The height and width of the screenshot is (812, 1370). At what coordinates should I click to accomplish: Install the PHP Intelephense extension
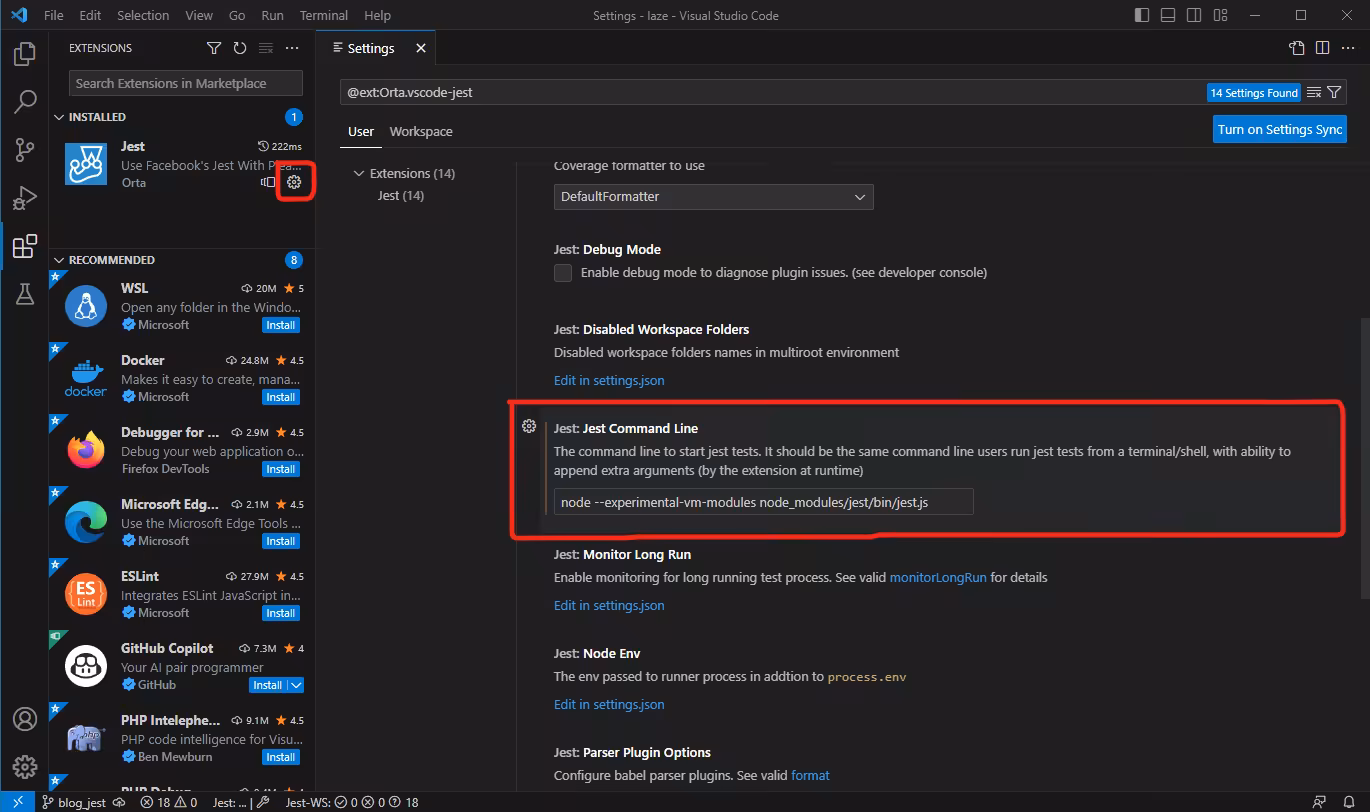tap(281, 757)
